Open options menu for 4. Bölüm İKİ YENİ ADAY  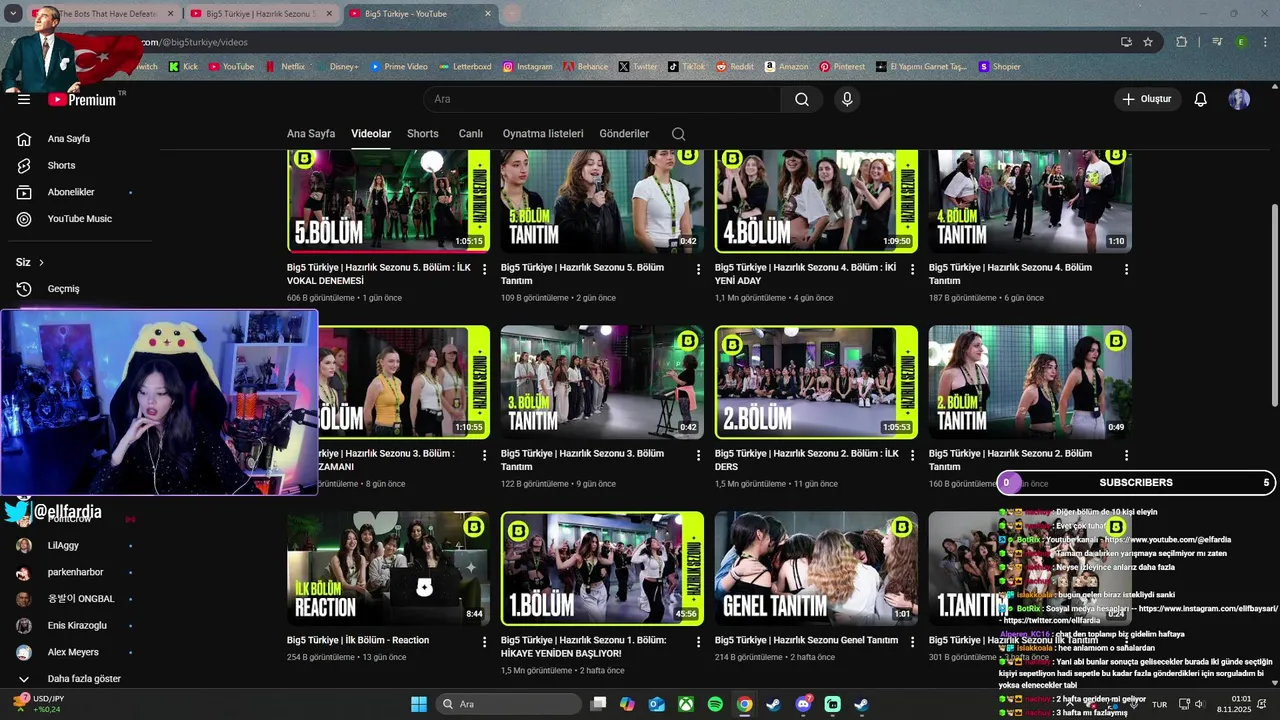[913, 269]
